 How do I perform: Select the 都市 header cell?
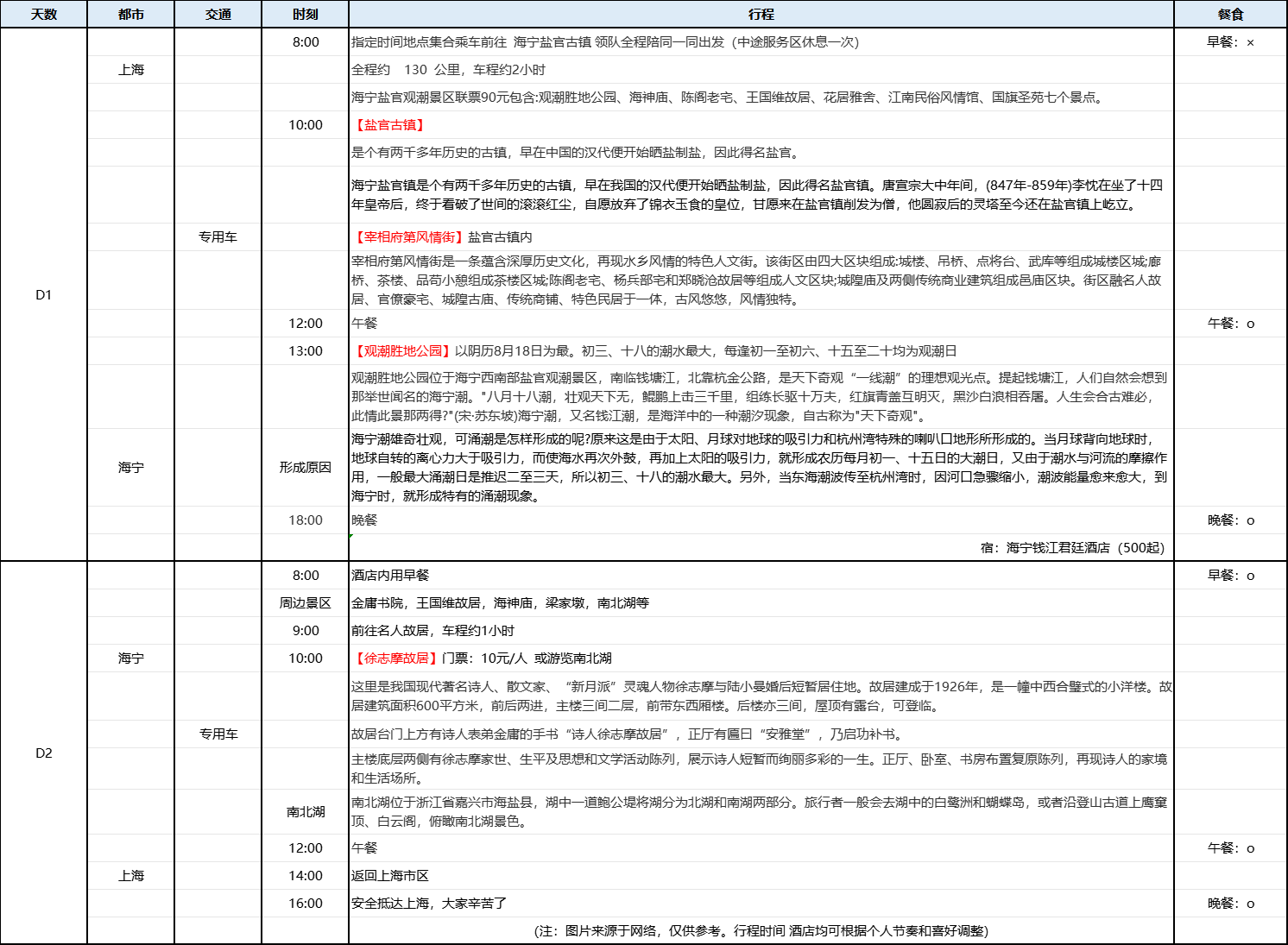tap(131, 15)
